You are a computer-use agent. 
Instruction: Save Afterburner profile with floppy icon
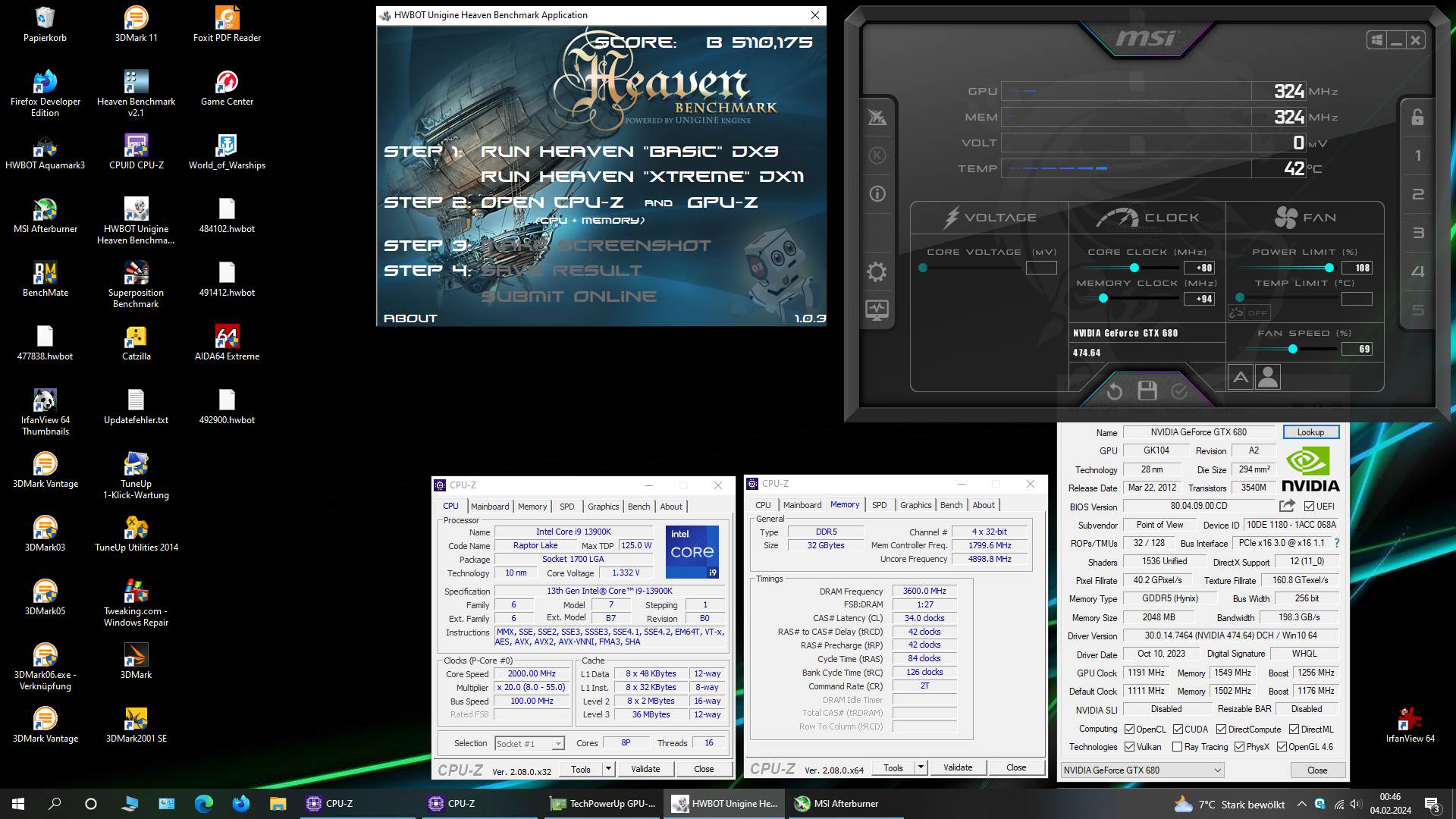(x=1147, y=391)
